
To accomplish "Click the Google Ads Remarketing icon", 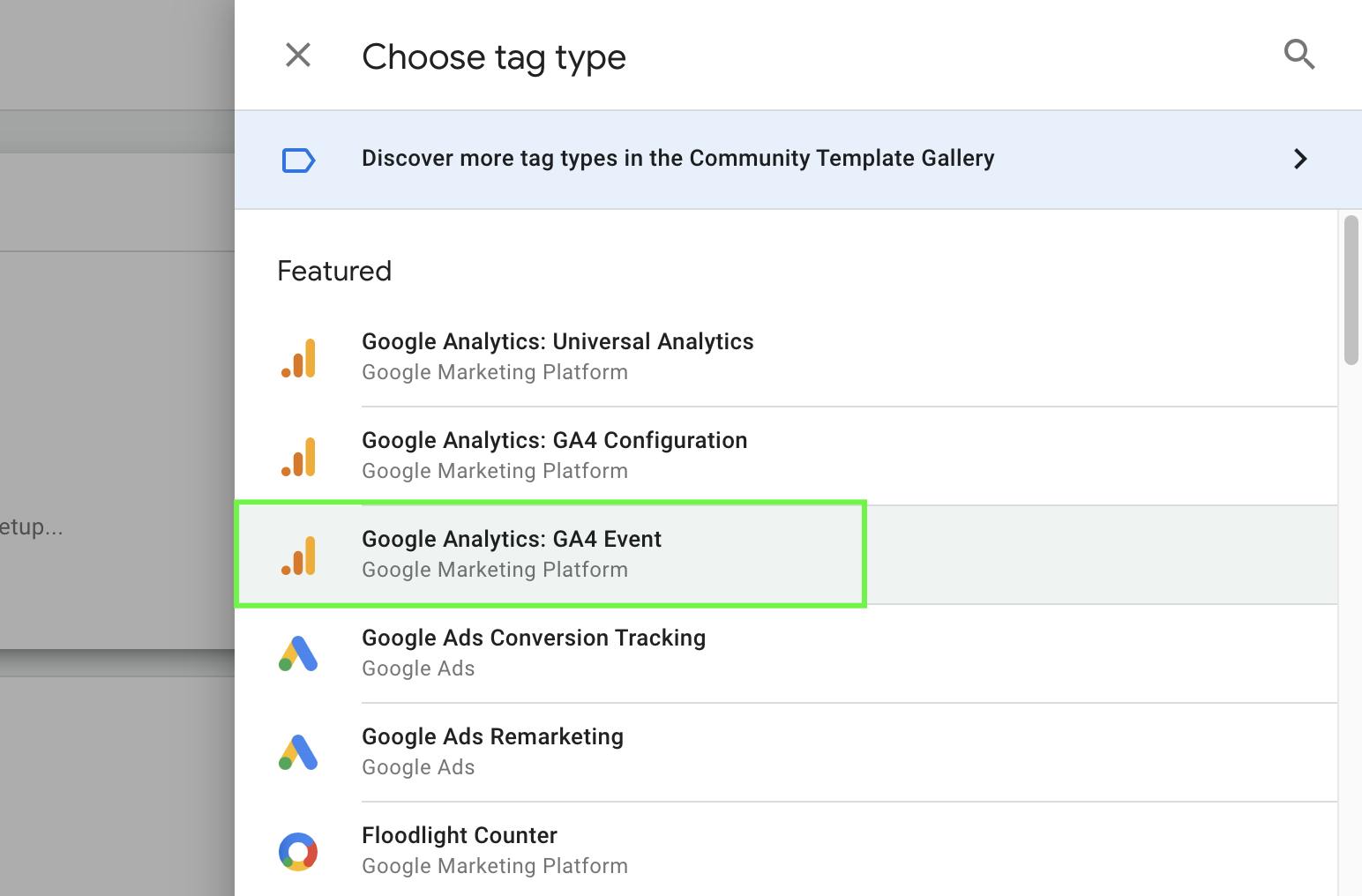I will 298,752.
